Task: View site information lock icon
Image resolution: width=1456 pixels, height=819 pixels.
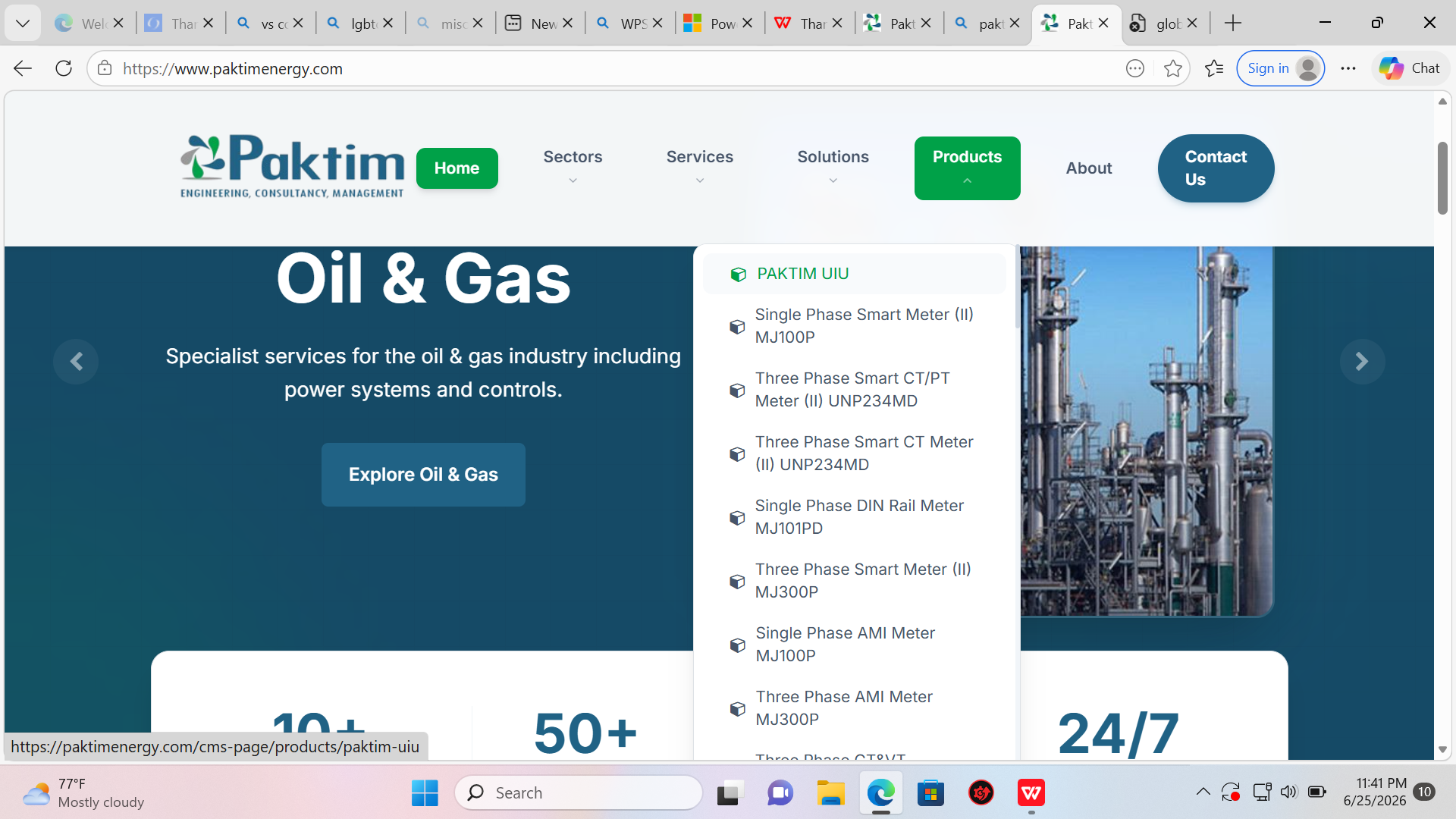Action: click(x=105, y=68)
